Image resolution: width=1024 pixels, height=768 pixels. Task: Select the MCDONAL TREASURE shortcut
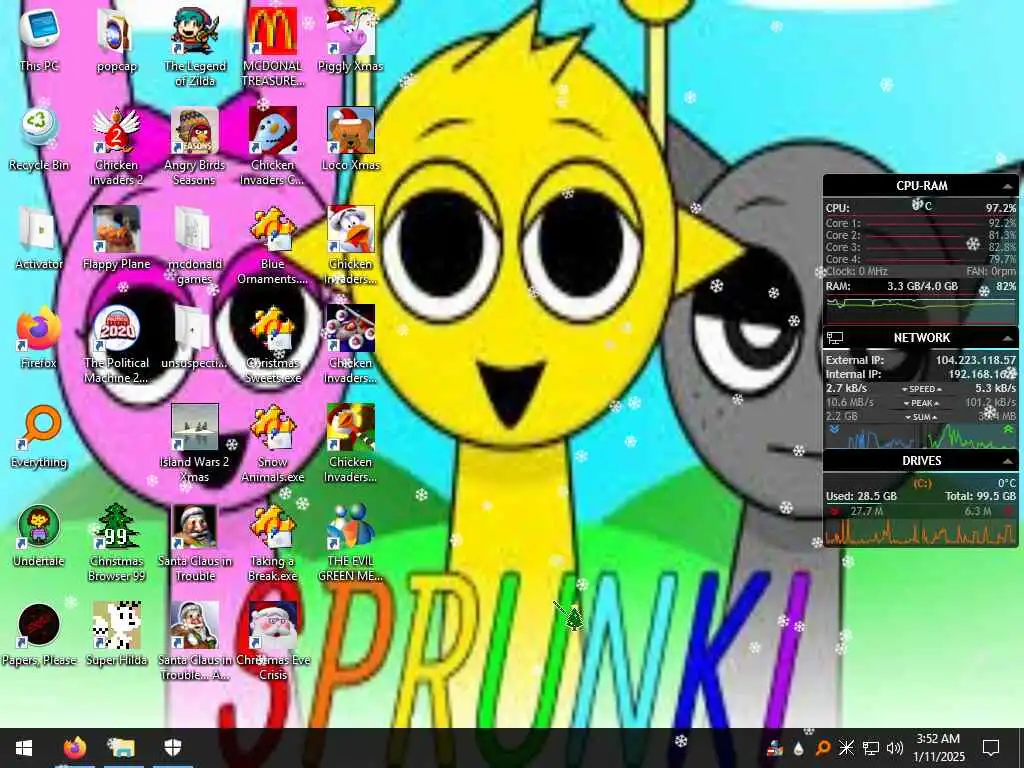pyautogui.click(x=273, y=48)
